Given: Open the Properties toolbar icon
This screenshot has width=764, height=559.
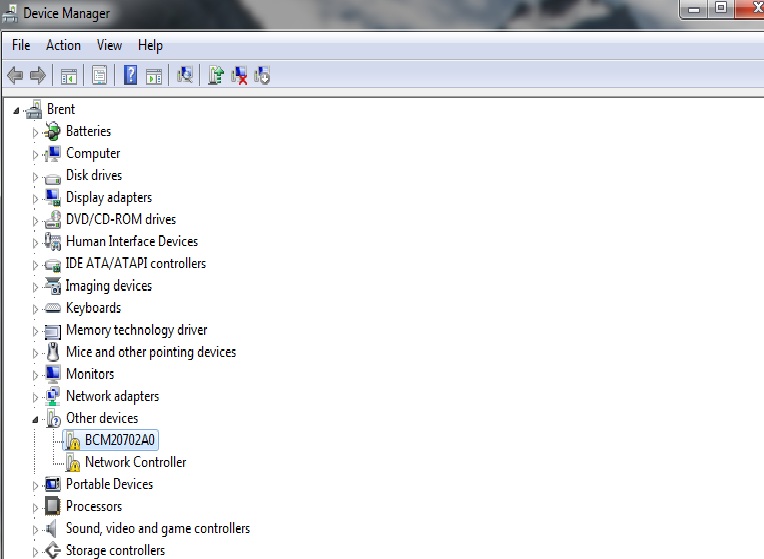Looking at the screenshot, I should tap(99, 76).
